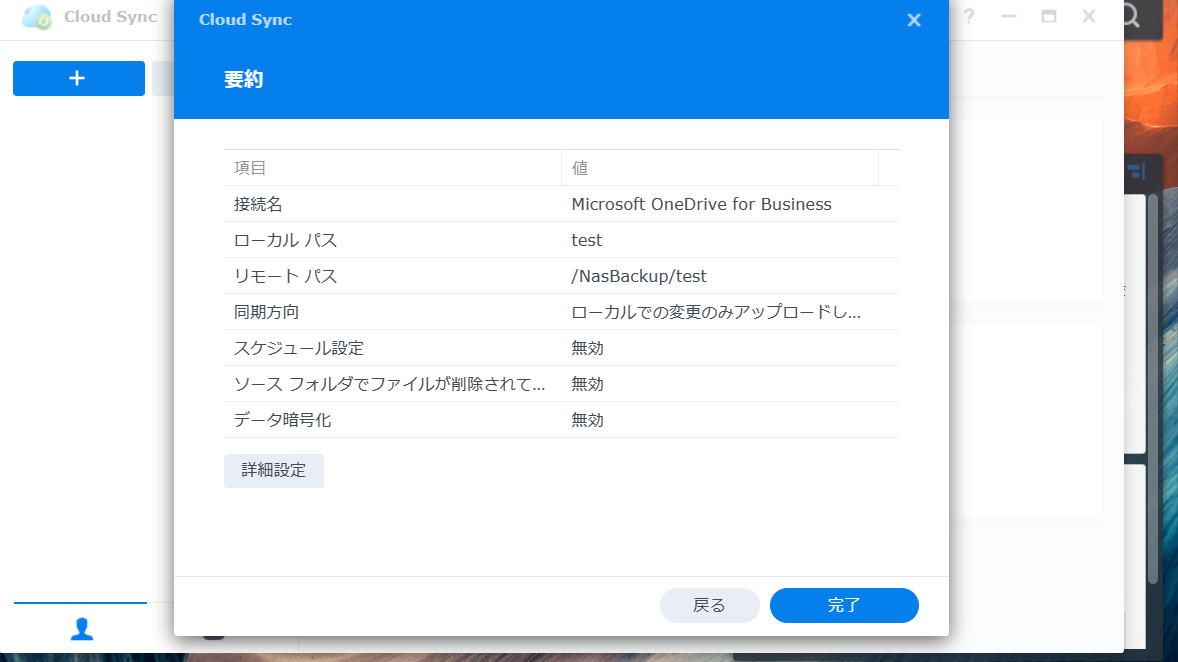This screenshot has height=662, width=1178.
Task: Select local path value test
Action: (x=586, y=240)
